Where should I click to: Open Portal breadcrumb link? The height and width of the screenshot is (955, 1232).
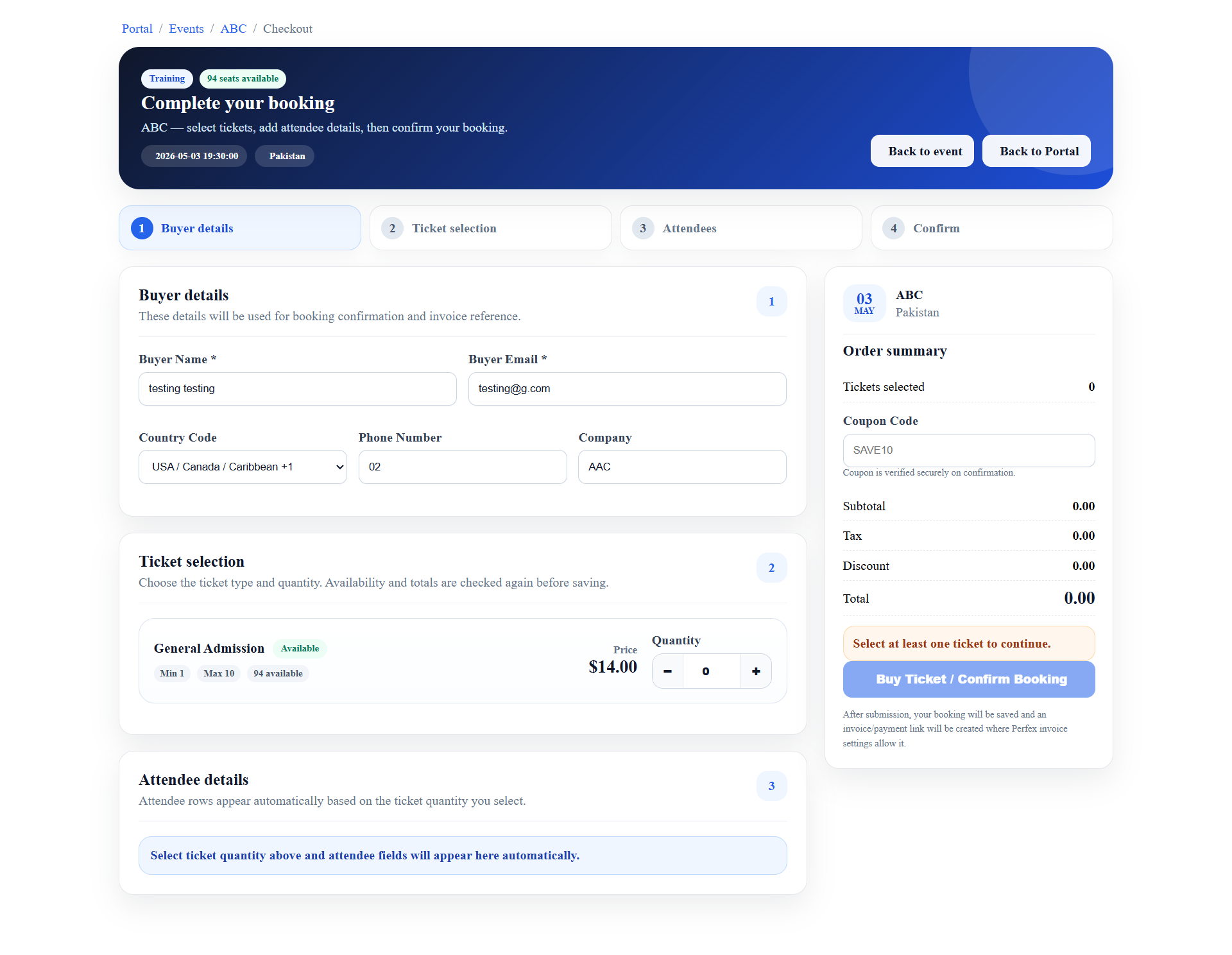[137, 29]
